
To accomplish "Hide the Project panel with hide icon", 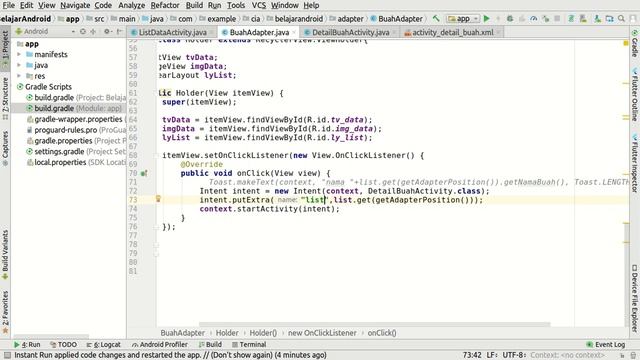I will click(120, 31).
